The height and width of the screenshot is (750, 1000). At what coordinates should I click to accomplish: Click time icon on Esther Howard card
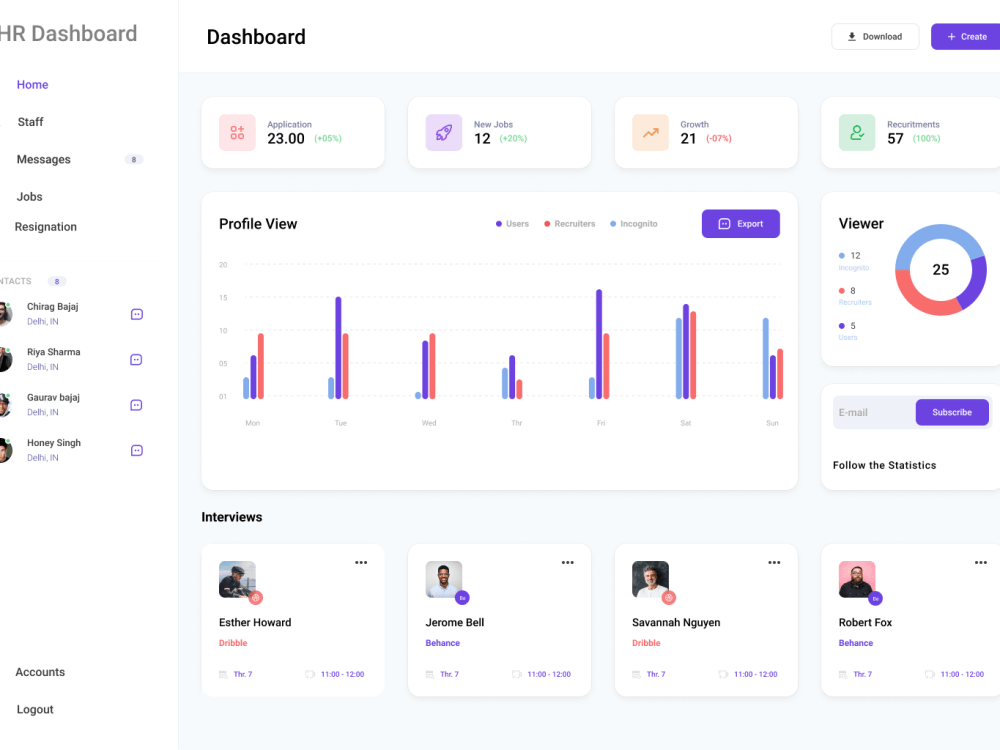[310, 675]
